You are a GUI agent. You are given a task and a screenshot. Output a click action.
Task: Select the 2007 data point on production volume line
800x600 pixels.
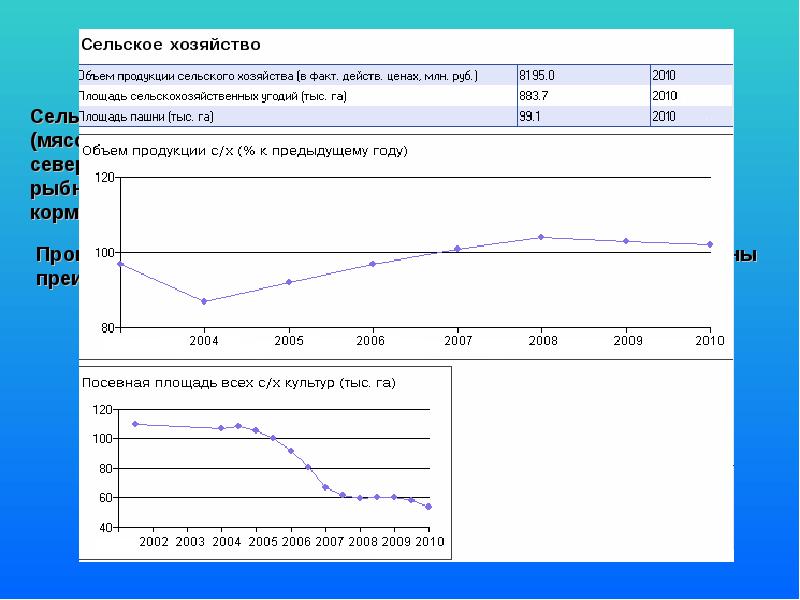(457, 248)
